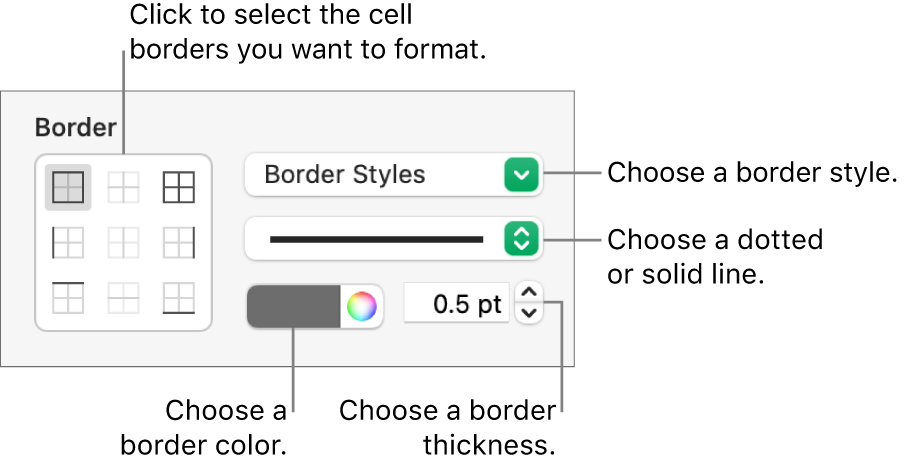Click the green arrow beside Border Styles
The image size is (912, 472).
click(x=522, y=176)
